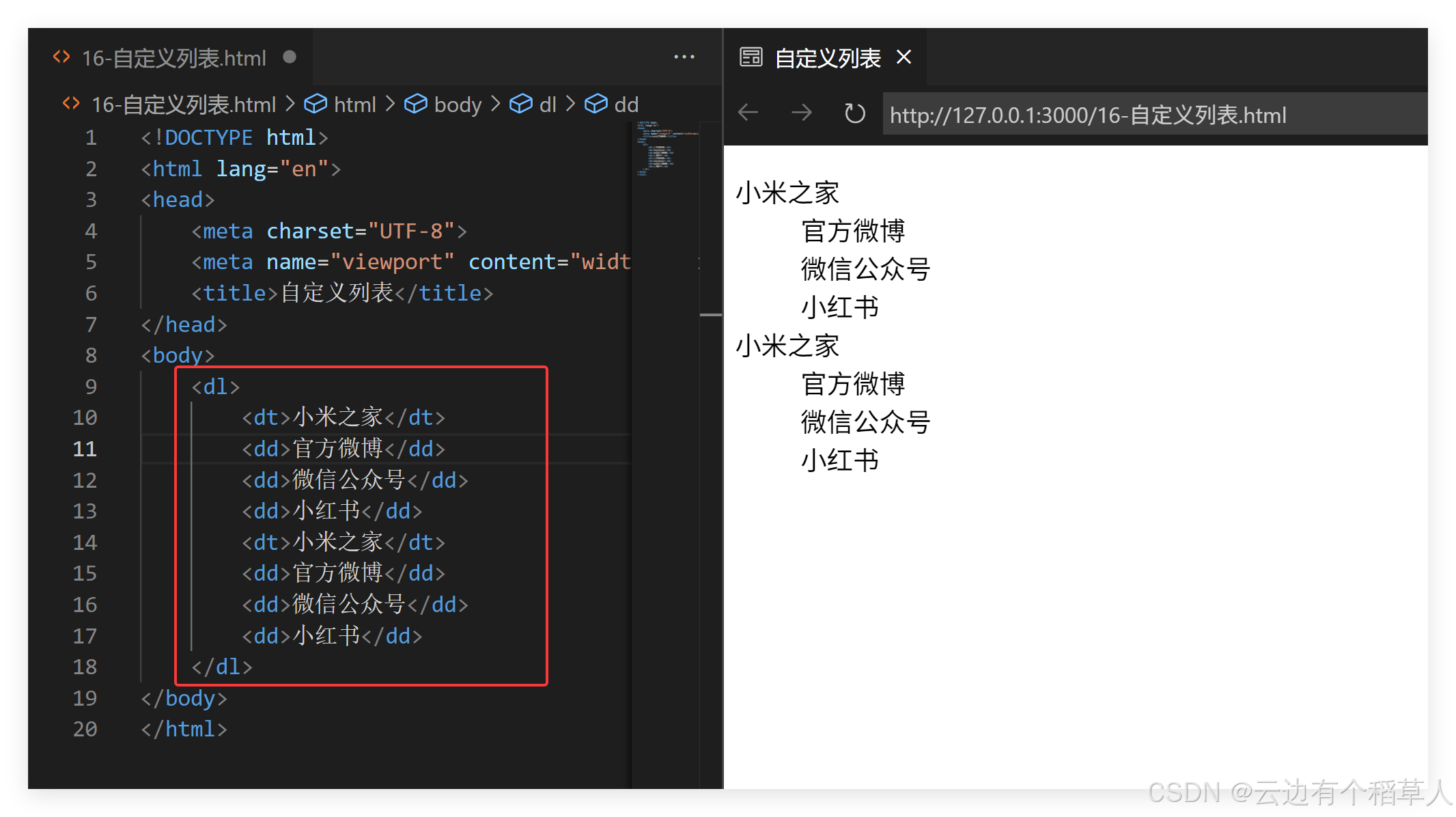Viewport: 1456px width, 817px height.
Task: Open the html breadcrumb dropdown
Action: pos(355,104)
